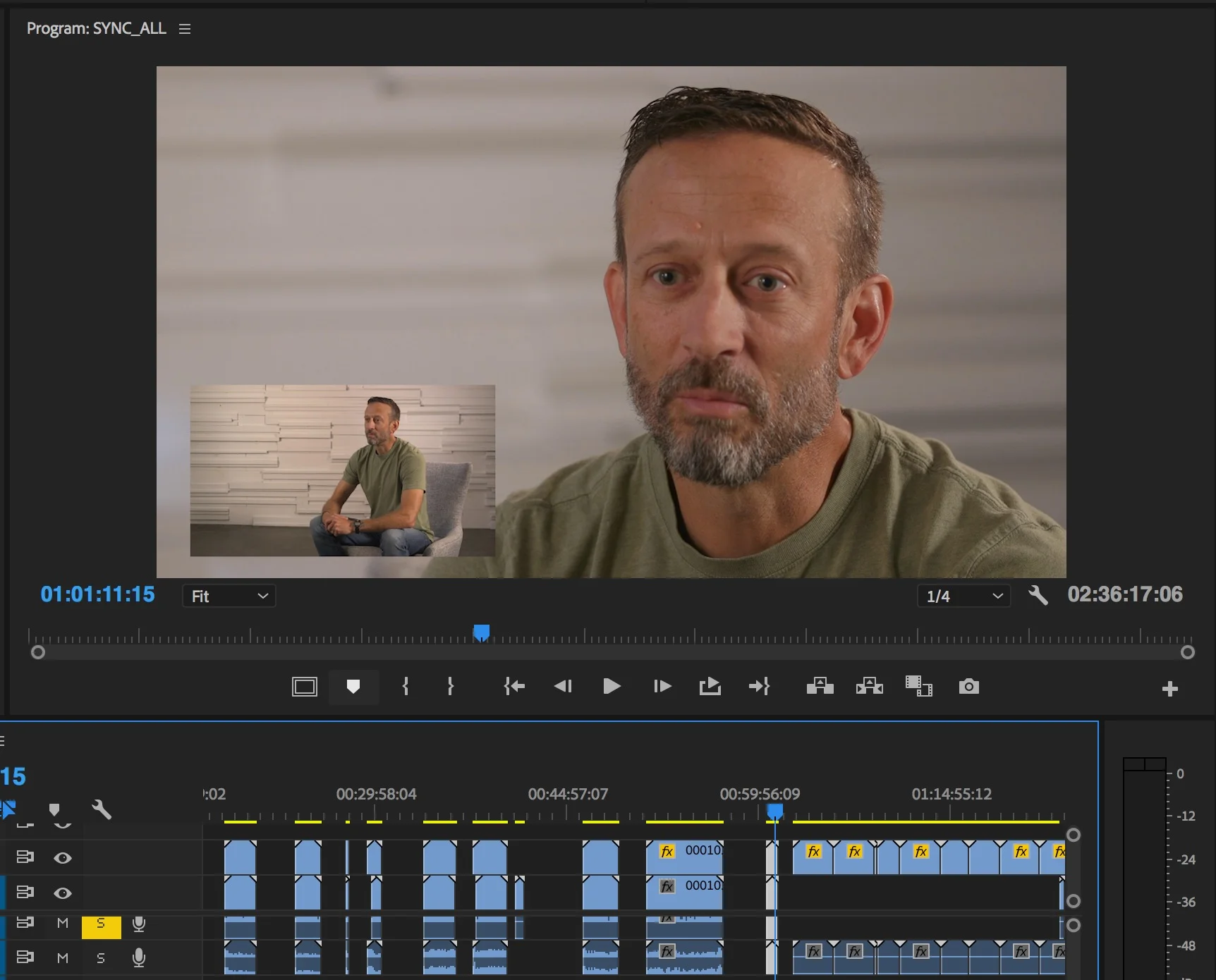This screenshot has height=980, width=1216.
Task: Click the left zoom scroll handle
Action: tap(38, 653)
